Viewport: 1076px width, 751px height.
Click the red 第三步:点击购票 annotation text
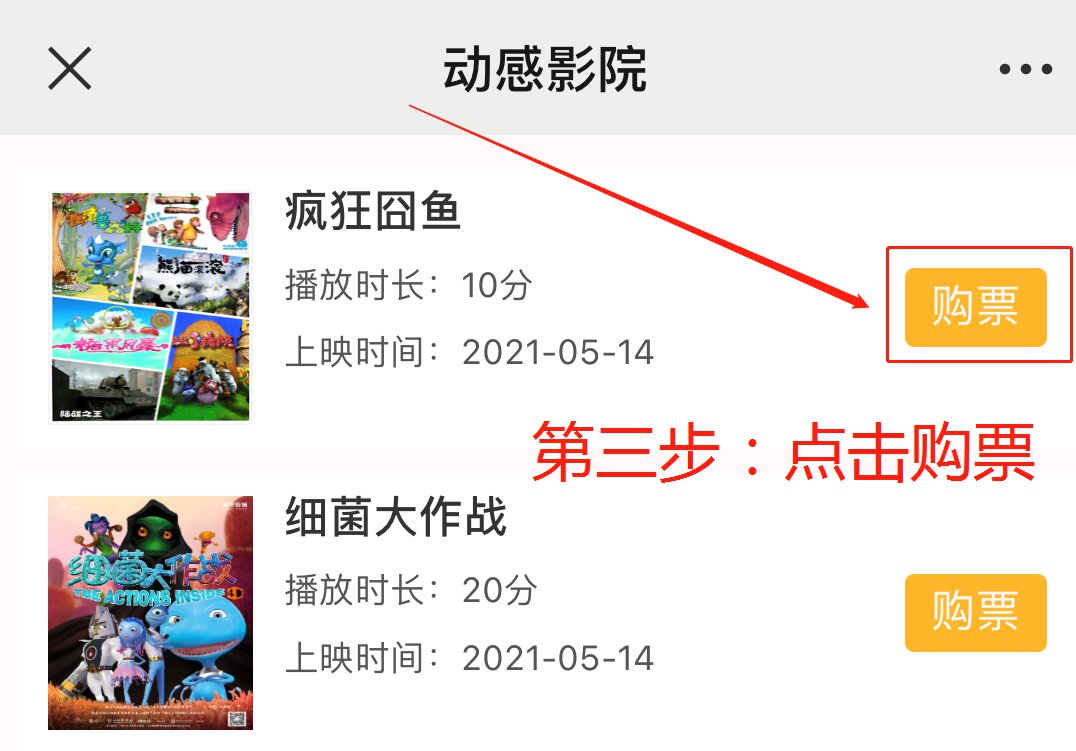783,452
